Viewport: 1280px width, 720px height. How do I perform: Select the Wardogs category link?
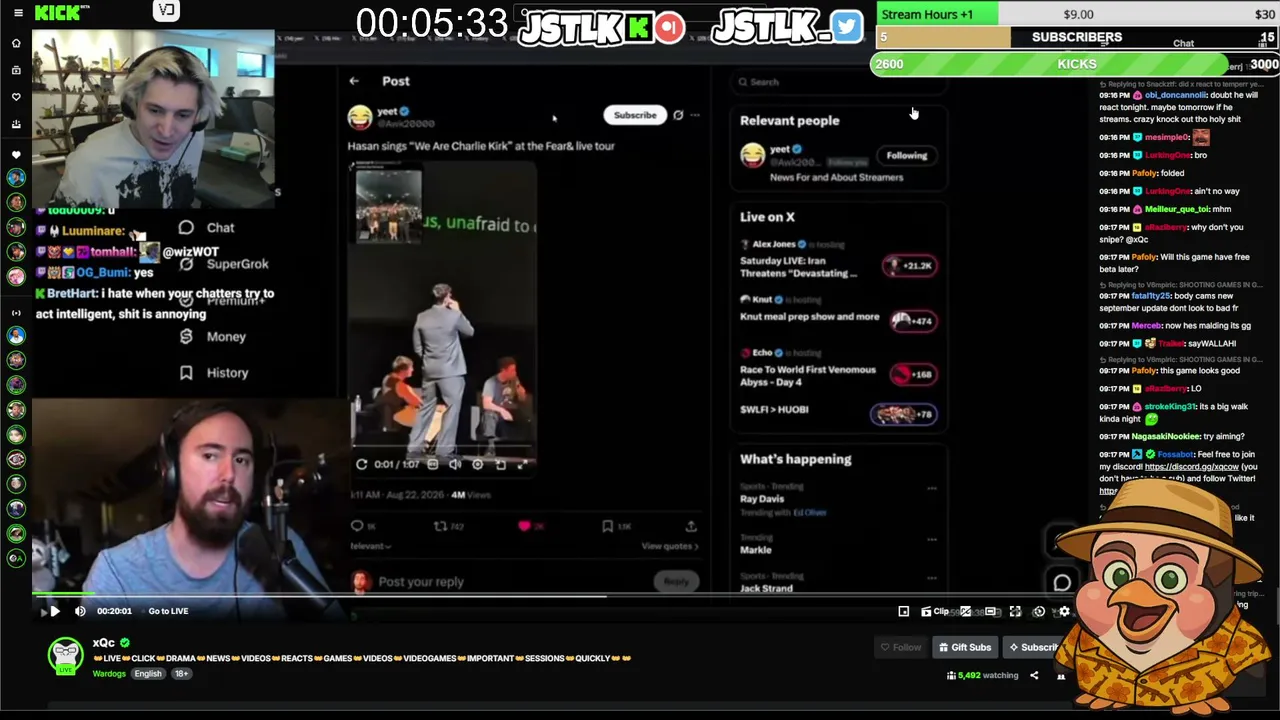[x=109, y=674]
